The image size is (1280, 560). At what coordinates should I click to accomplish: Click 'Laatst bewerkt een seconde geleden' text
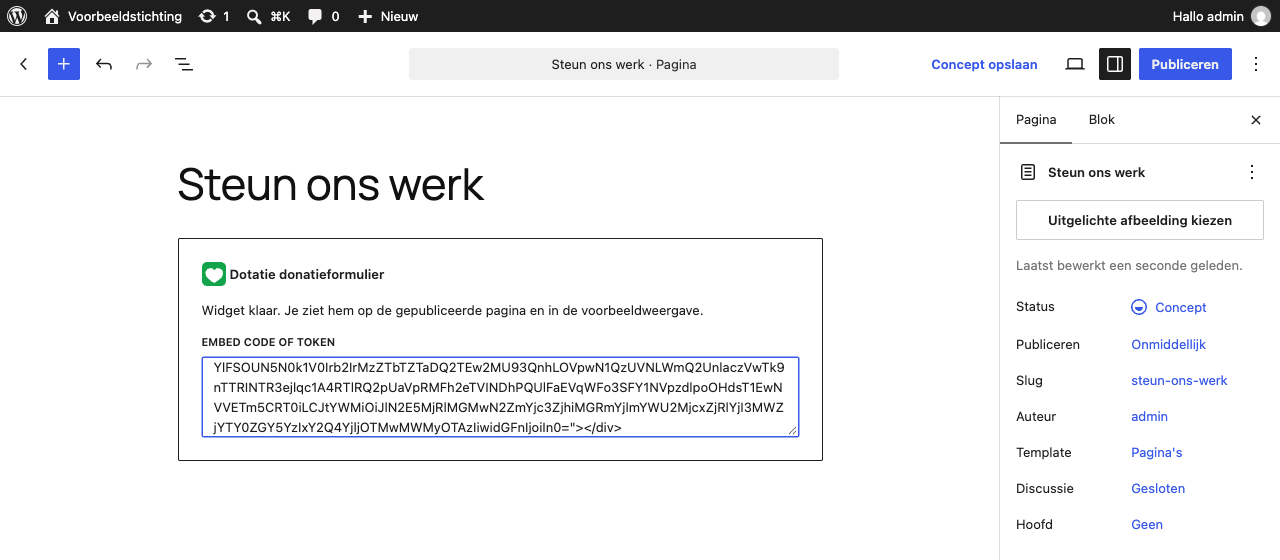pos(1129,266)
